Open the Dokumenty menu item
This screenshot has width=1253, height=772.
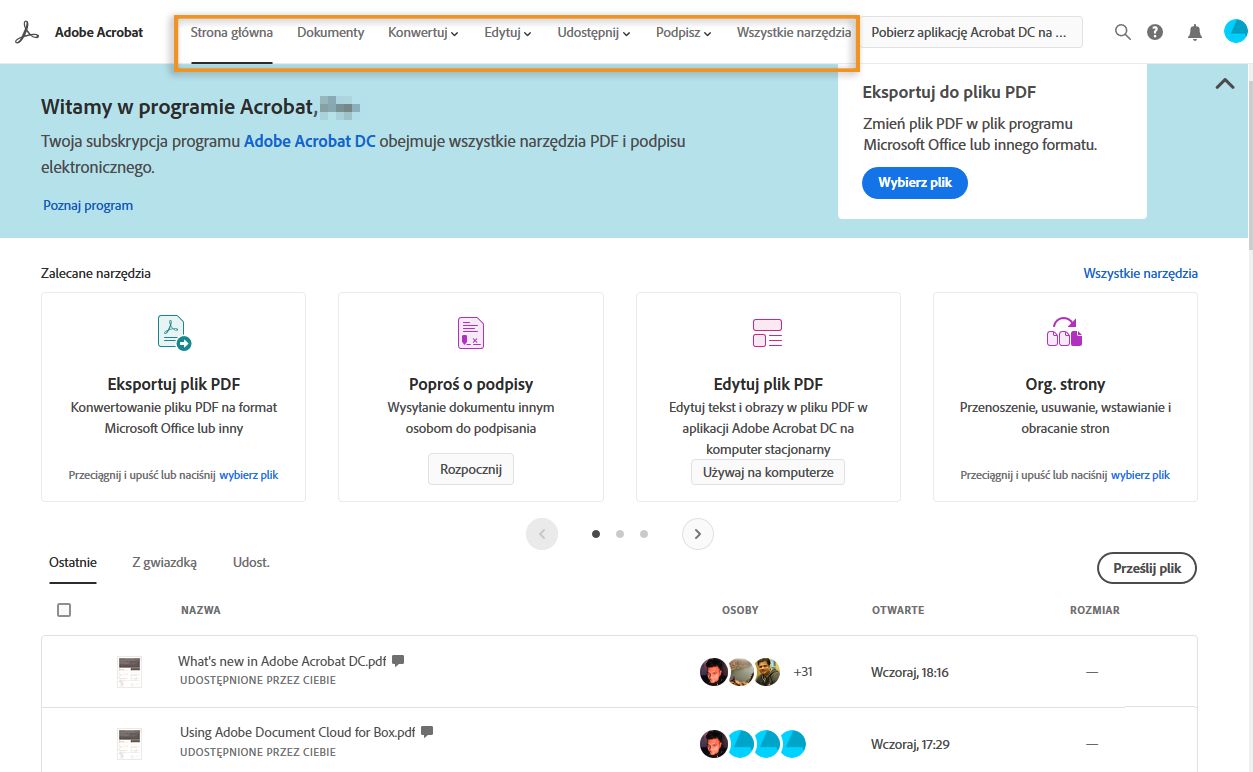331,33
